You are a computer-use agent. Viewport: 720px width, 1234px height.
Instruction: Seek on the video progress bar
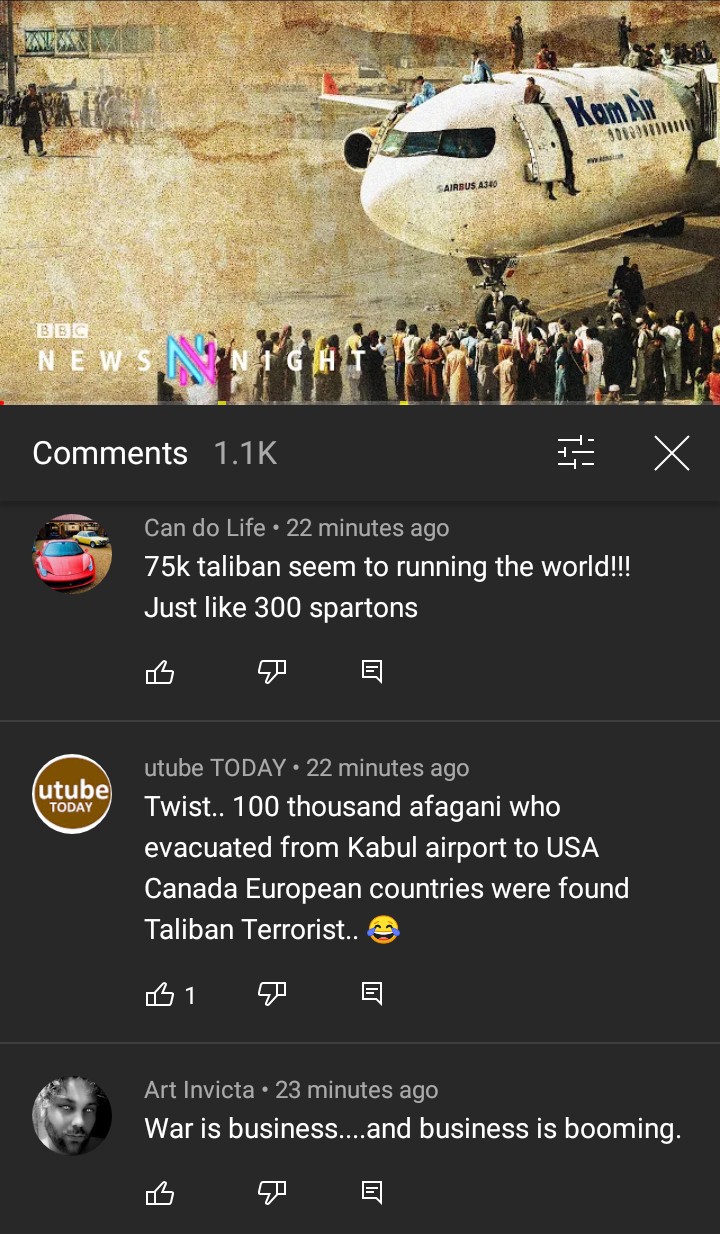click(x=360, y=403)
